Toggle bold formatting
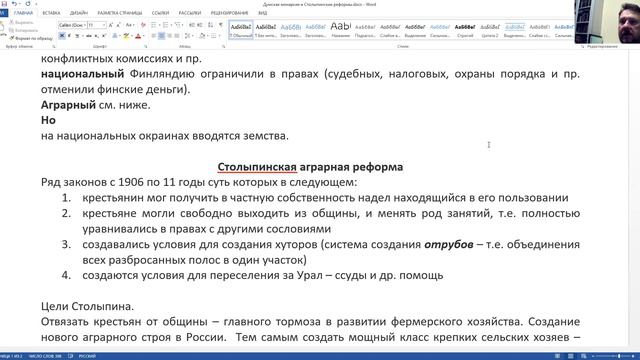This screenshot has height=360, width=640. pyautogui.click(x=62, y=36)
